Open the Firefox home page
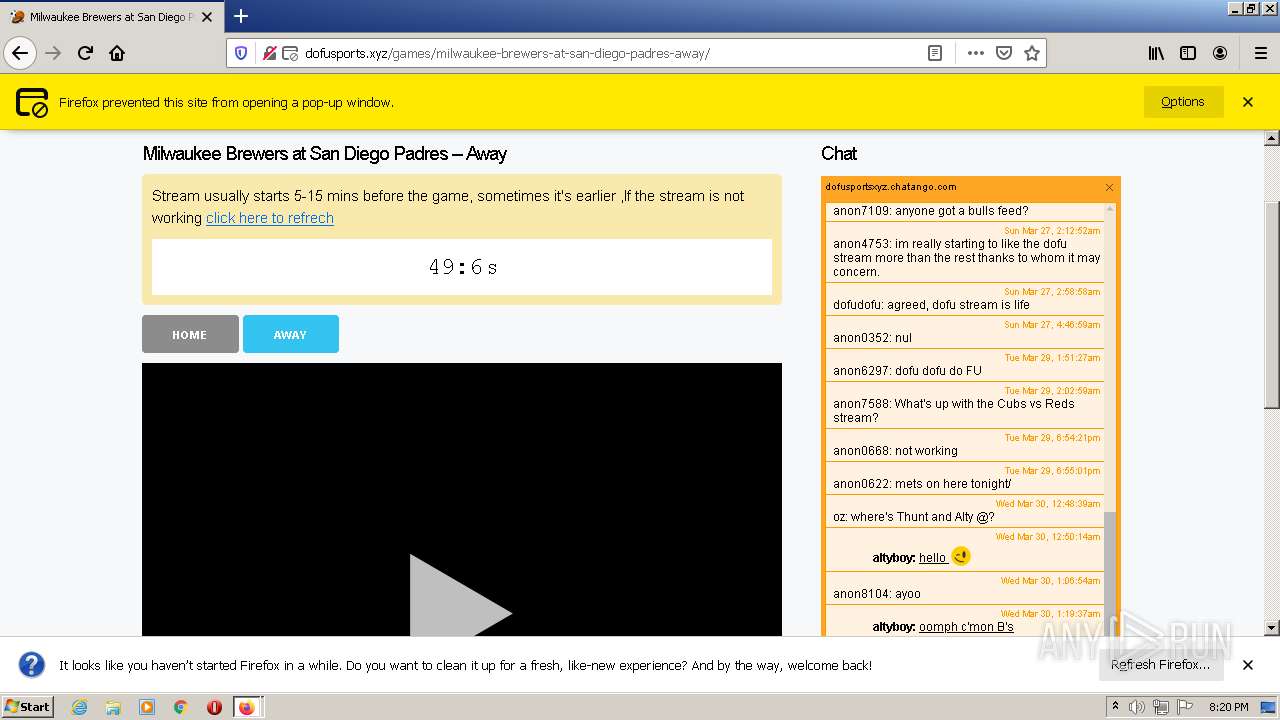Viewport: 1280px width, 720px height. (117, 53)
